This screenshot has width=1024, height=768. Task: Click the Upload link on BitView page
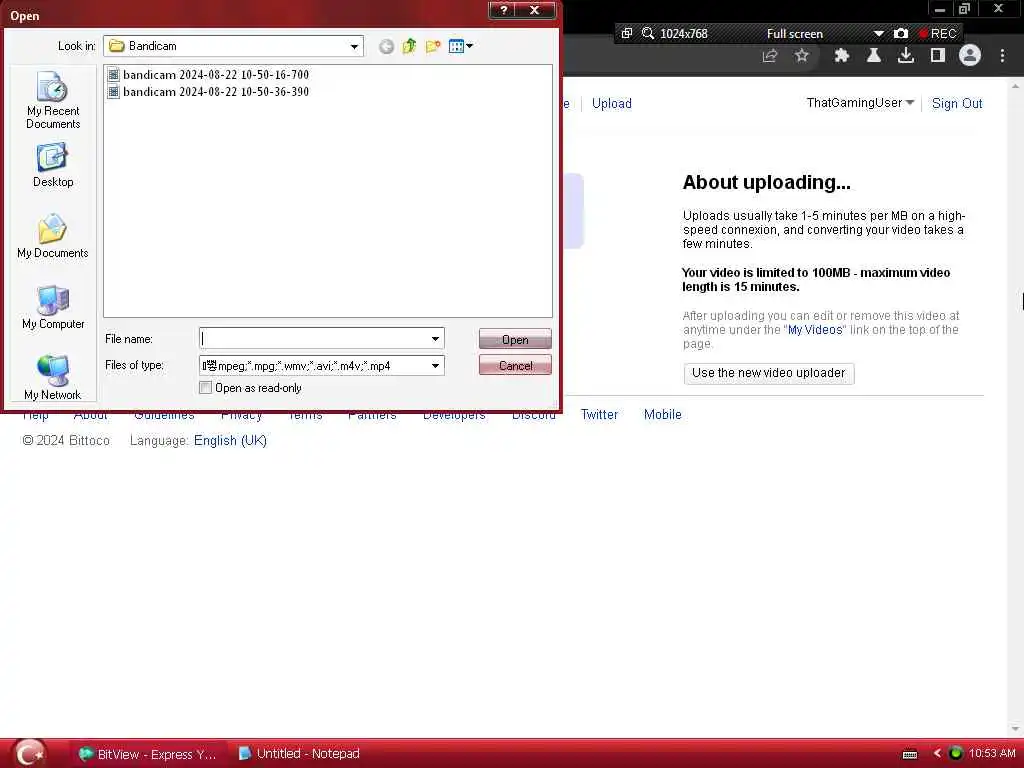click(x=612, y=103)
